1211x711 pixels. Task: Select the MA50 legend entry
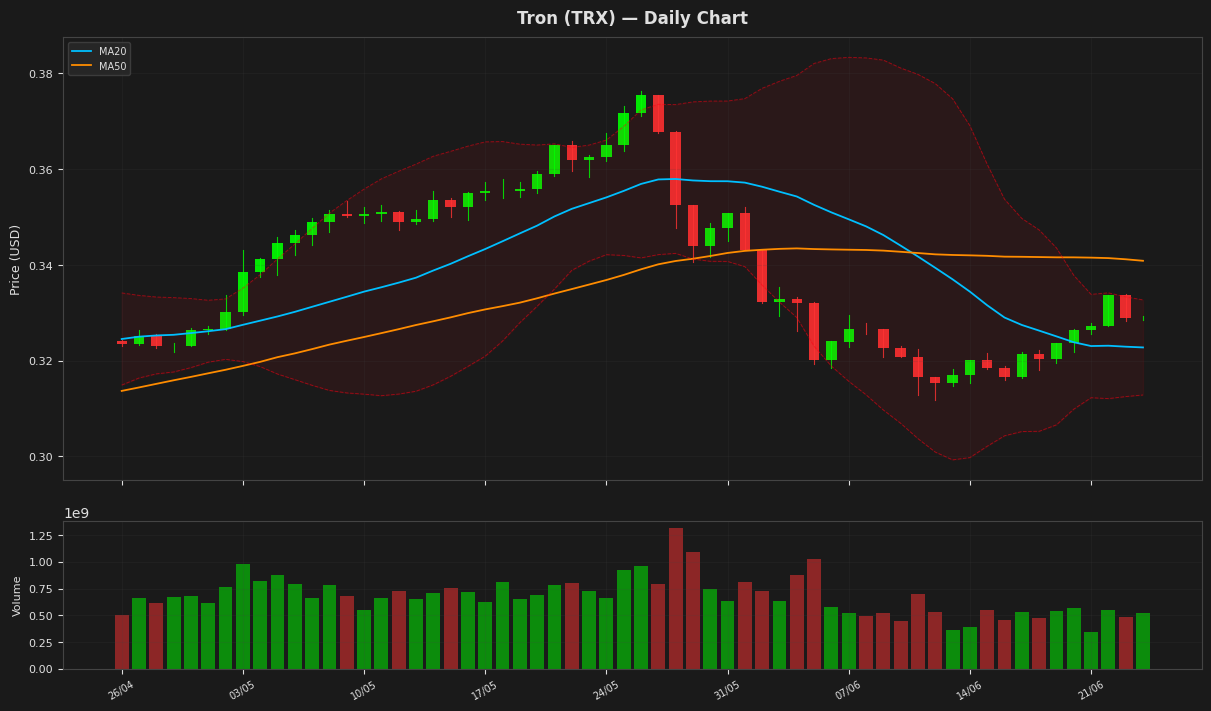tap(98, 66)
